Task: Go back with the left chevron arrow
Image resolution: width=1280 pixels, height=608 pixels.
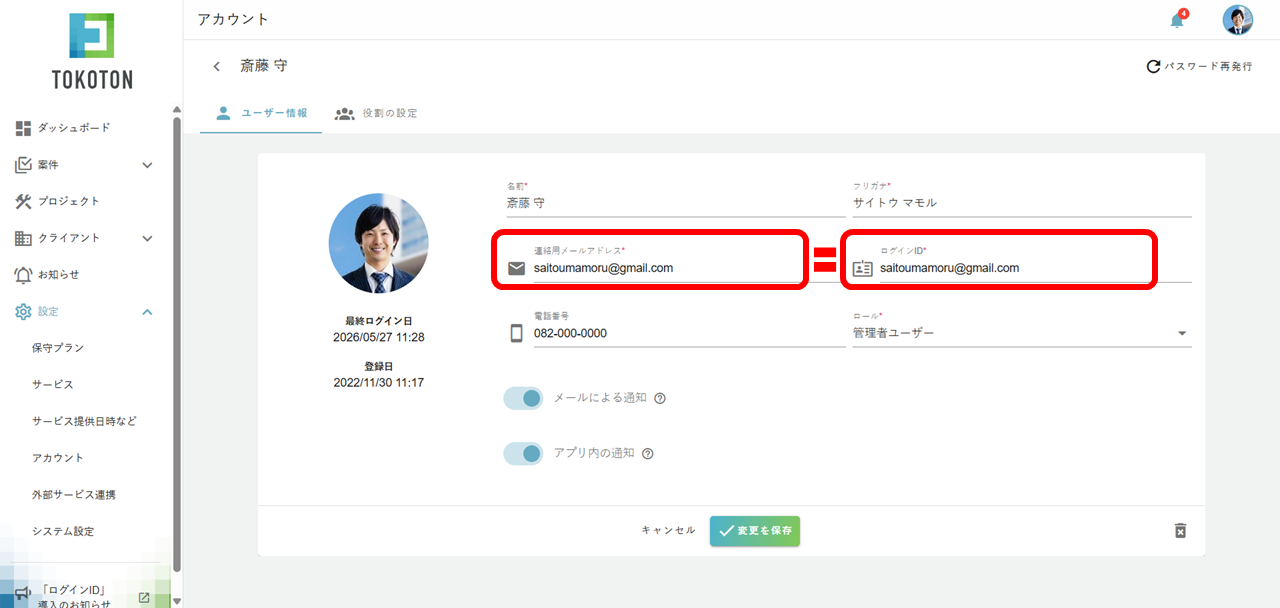Action: point(216,66)
